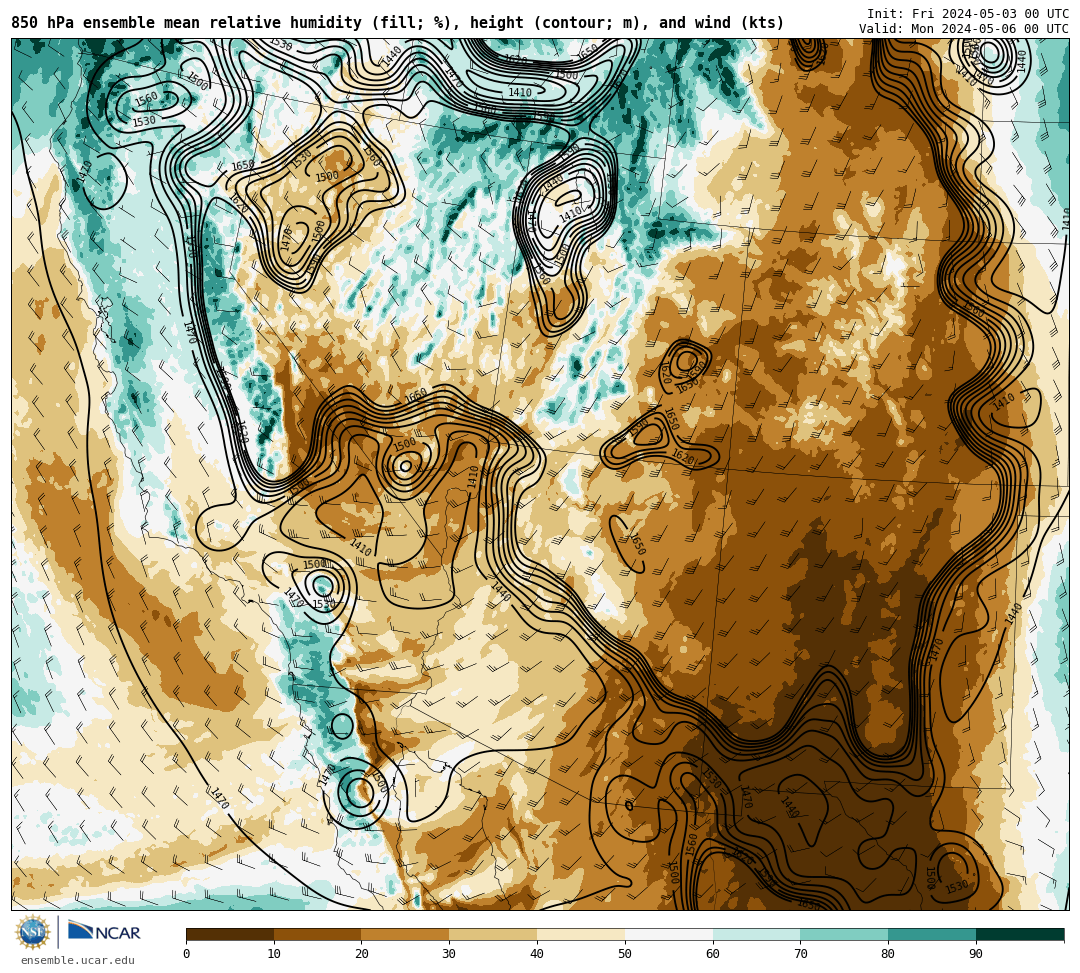
Task: Click the colorbar tick label 10
Action: pyautogui.click(x=274, y=954)
